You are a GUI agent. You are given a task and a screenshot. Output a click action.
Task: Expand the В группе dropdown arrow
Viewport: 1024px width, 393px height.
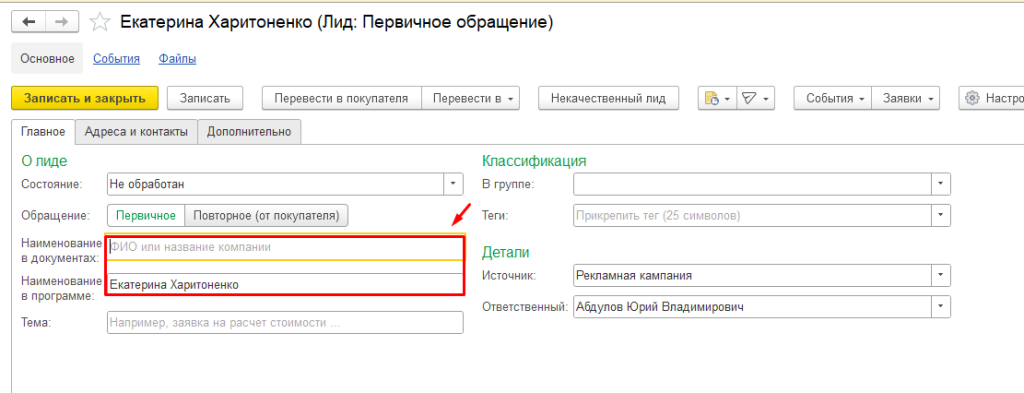(x=941, y=184)
